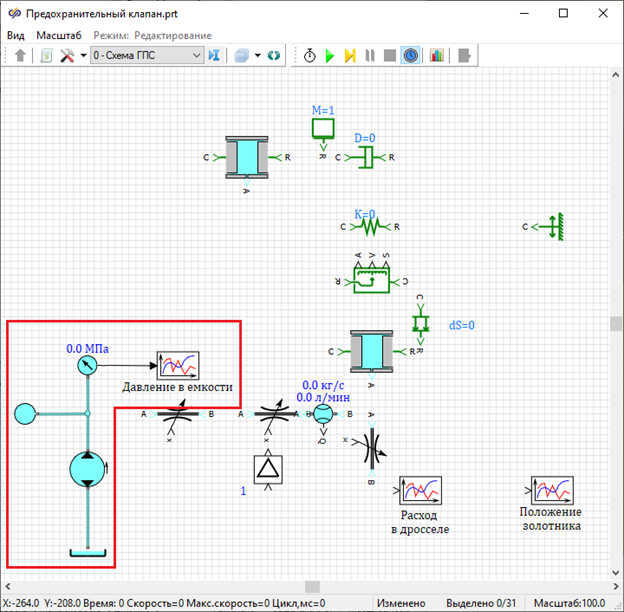The width and height of the screenshot is (624, 612).
Task: Open the Масштаб menu
Action: coord(58,35)
